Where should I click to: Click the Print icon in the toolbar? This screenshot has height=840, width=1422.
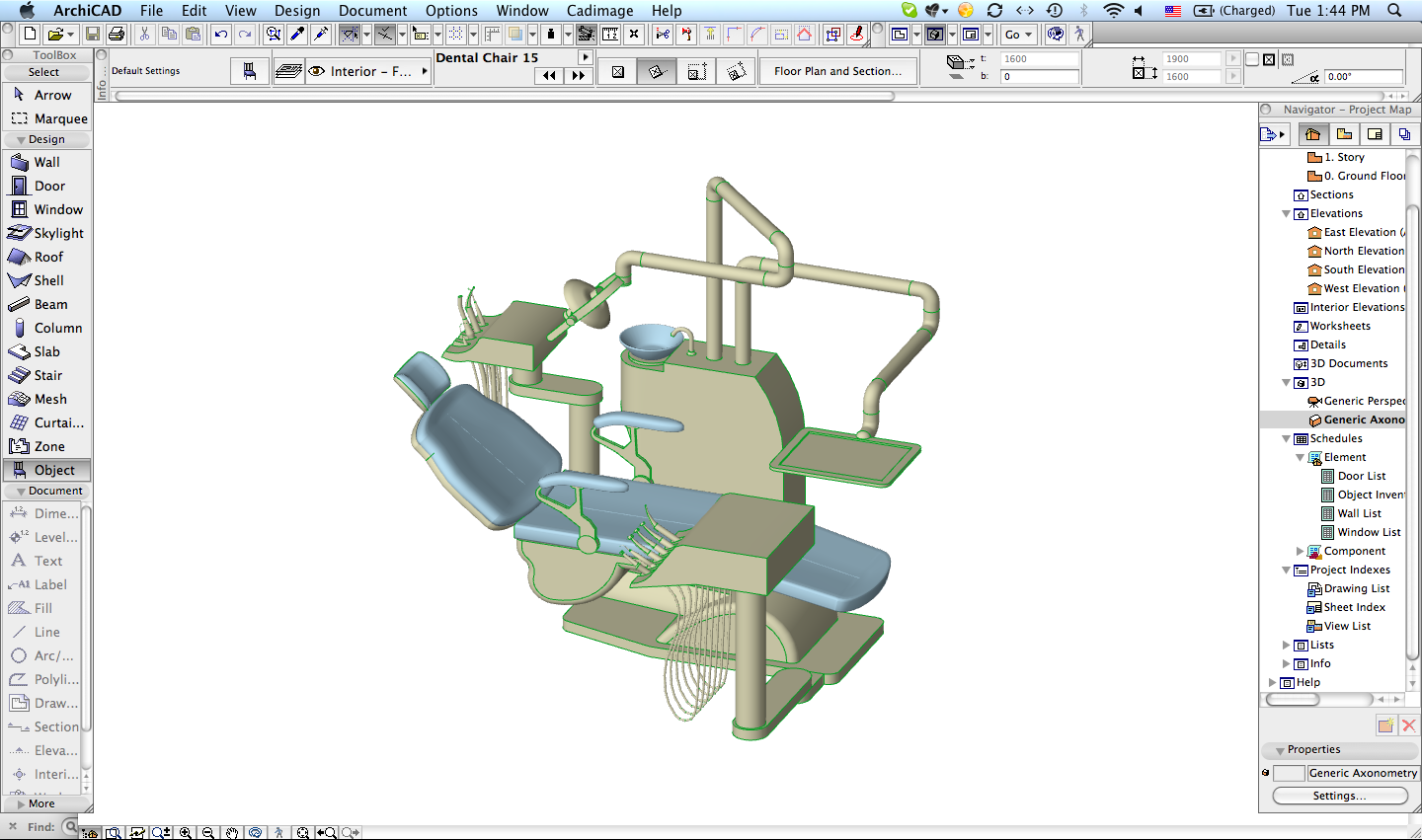(117, 35)
